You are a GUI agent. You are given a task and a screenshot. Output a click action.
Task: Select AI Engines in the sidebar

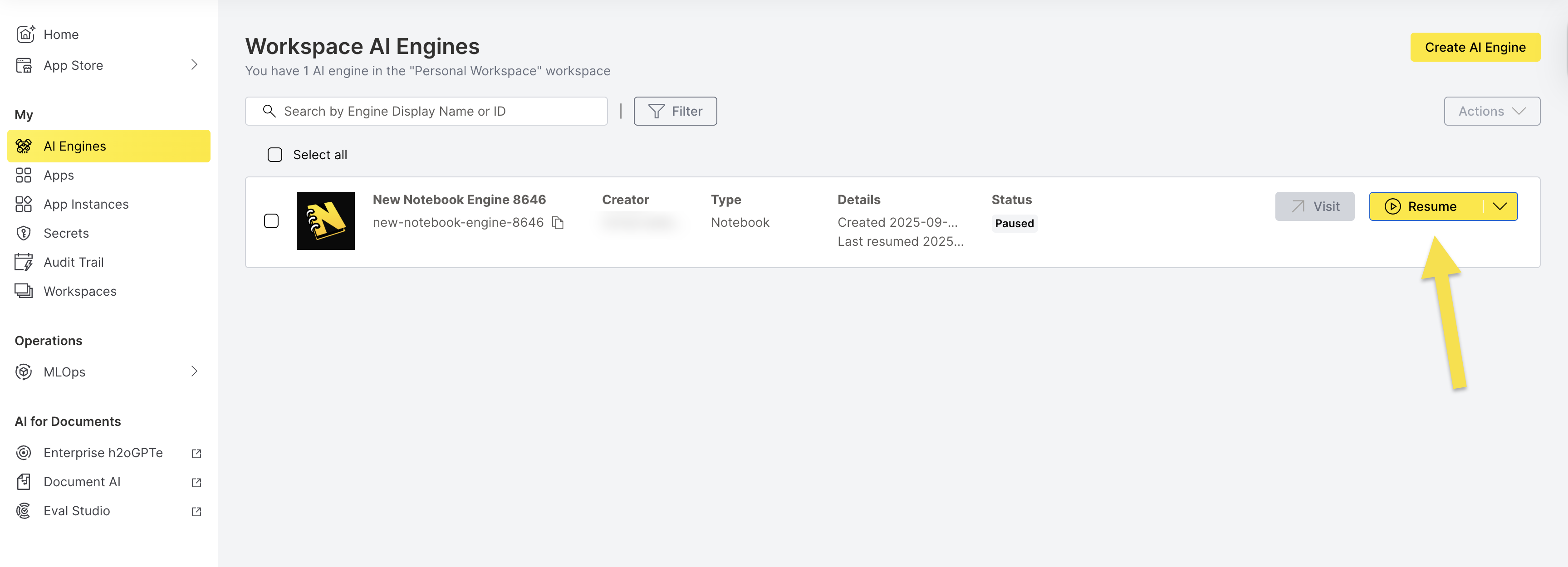[74, 146]
